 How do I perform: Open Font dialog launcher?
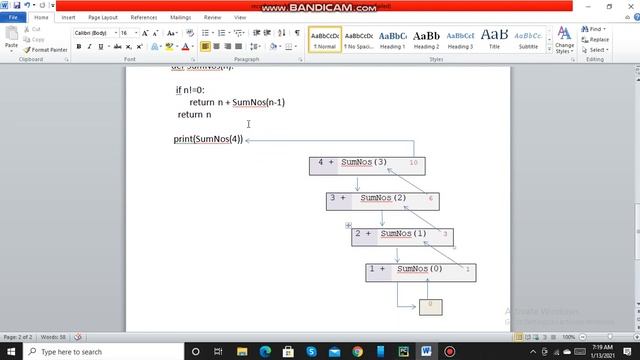click(x=193, y=60)
